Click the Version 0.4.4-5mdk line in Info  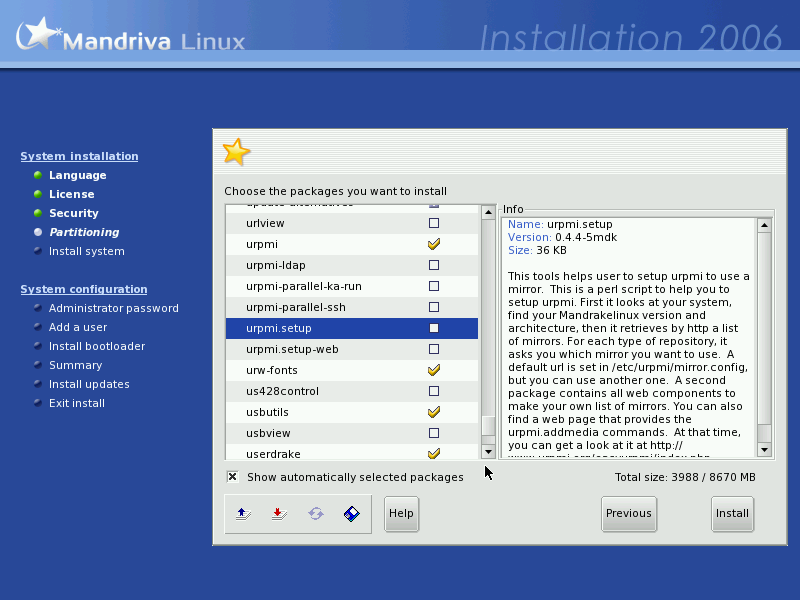click(x=562, y=237)
